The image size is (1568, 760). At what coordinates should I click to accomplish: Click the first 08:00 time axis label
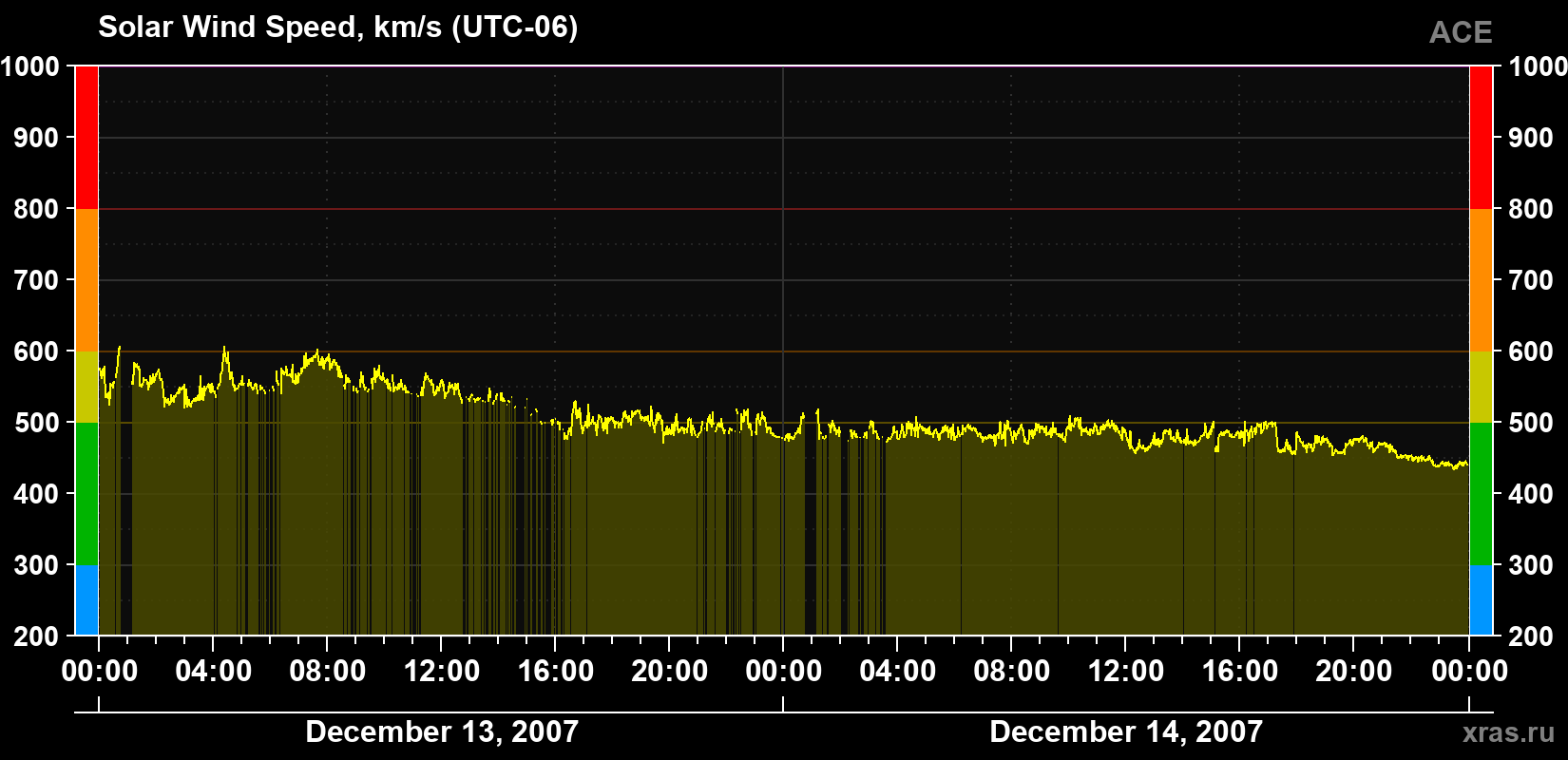point(328,671)
